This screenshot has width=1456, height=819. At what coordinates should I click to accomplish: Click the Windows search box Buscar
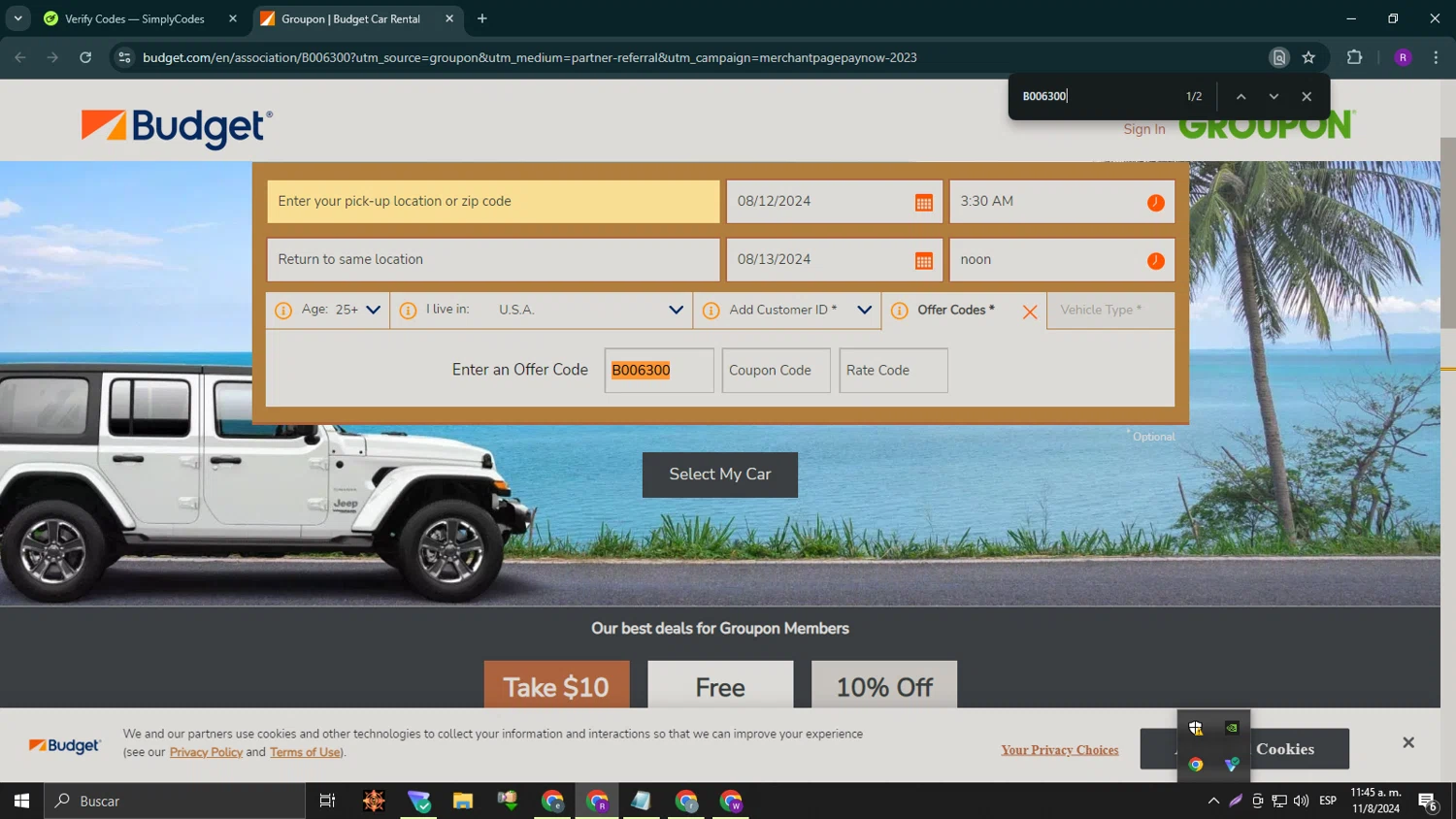coord(175,801)
